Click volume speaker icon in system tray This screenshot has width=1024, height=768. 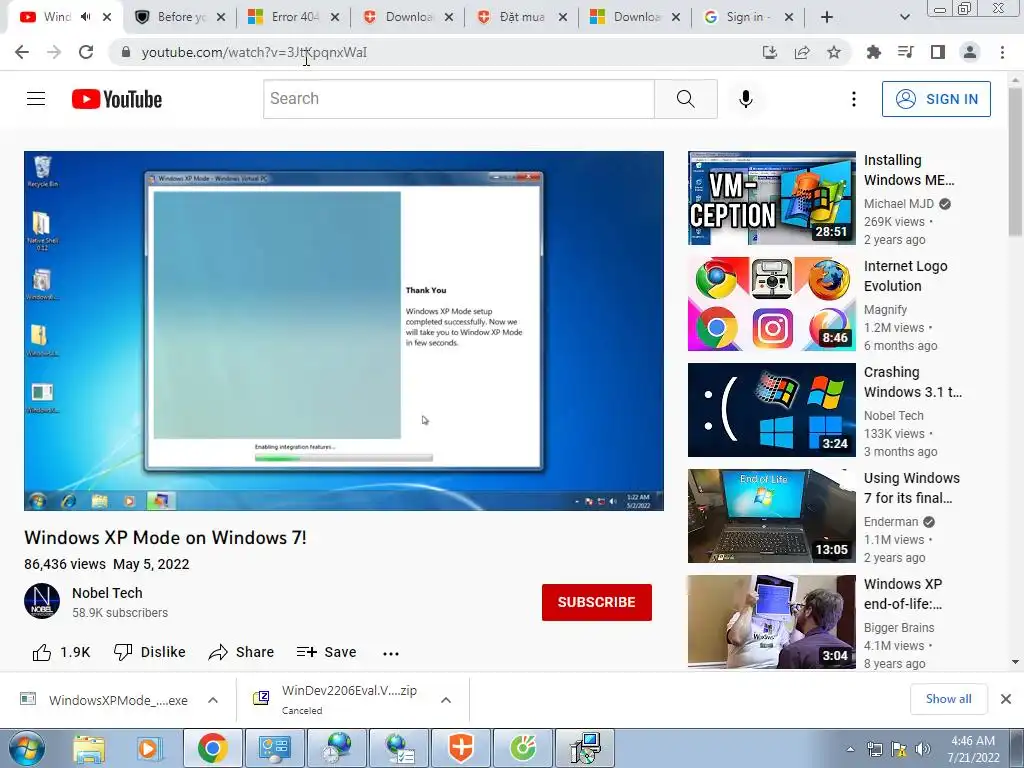[922, 750]
